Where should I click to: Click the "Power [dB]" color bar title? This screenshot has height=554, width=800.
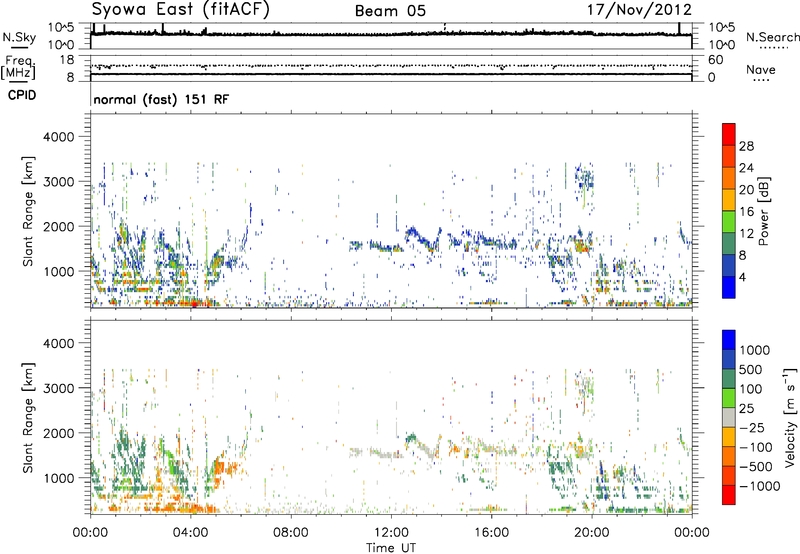tap(763, 211)
